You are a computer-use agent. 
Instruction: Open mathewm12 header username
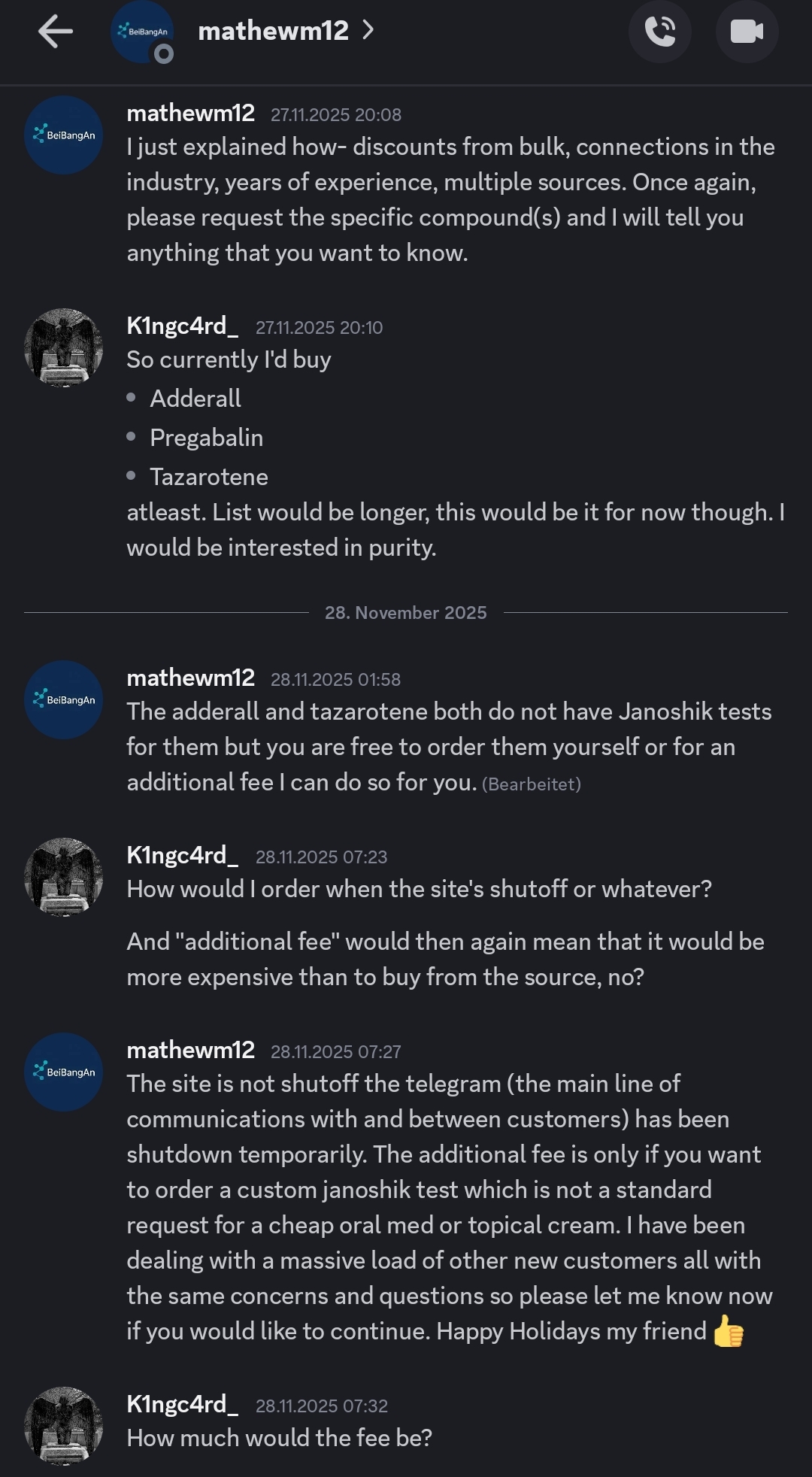(273, 31)
